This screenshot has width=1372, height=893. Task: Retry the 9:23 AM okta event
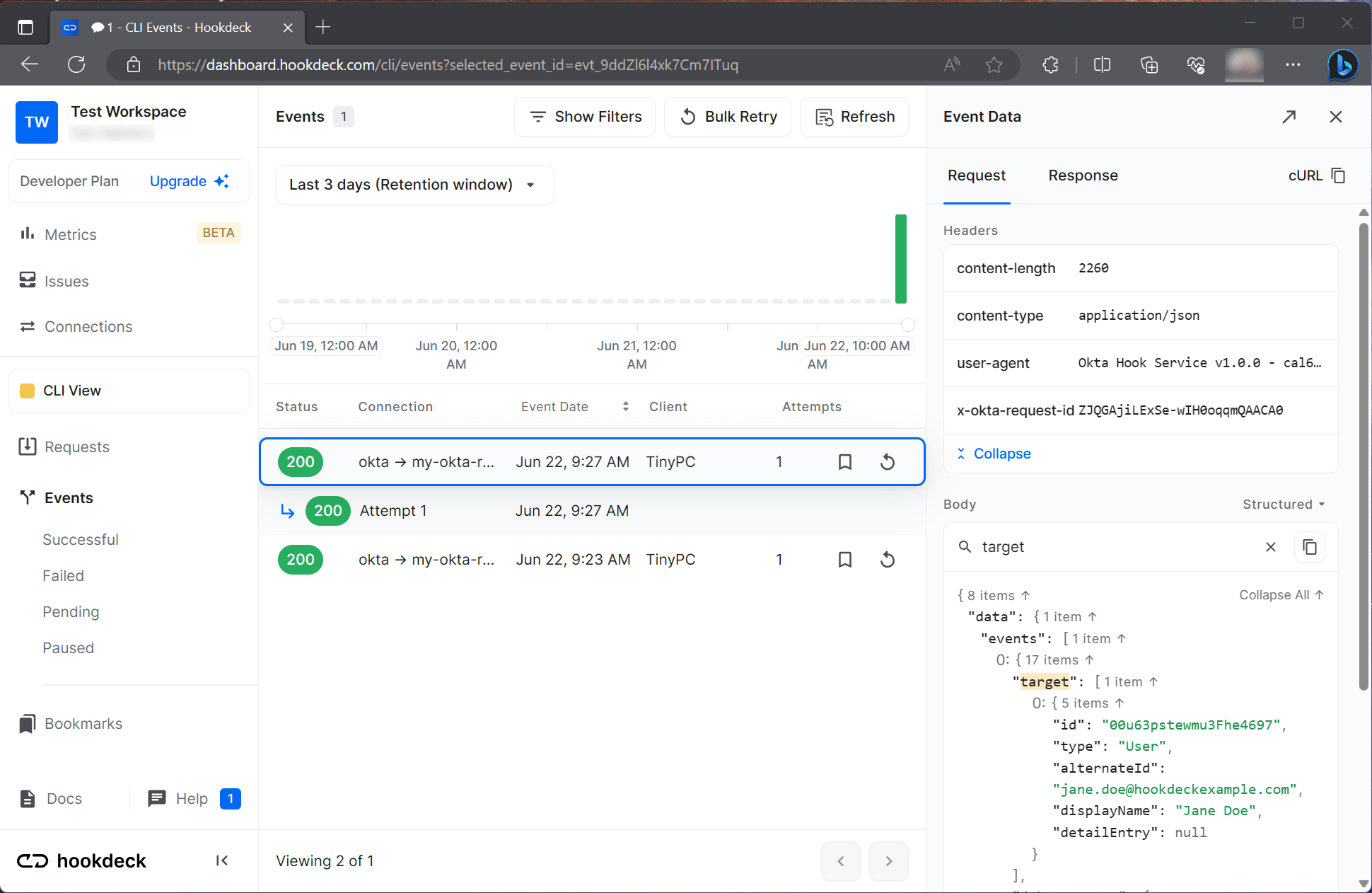(x=888, y=559)
